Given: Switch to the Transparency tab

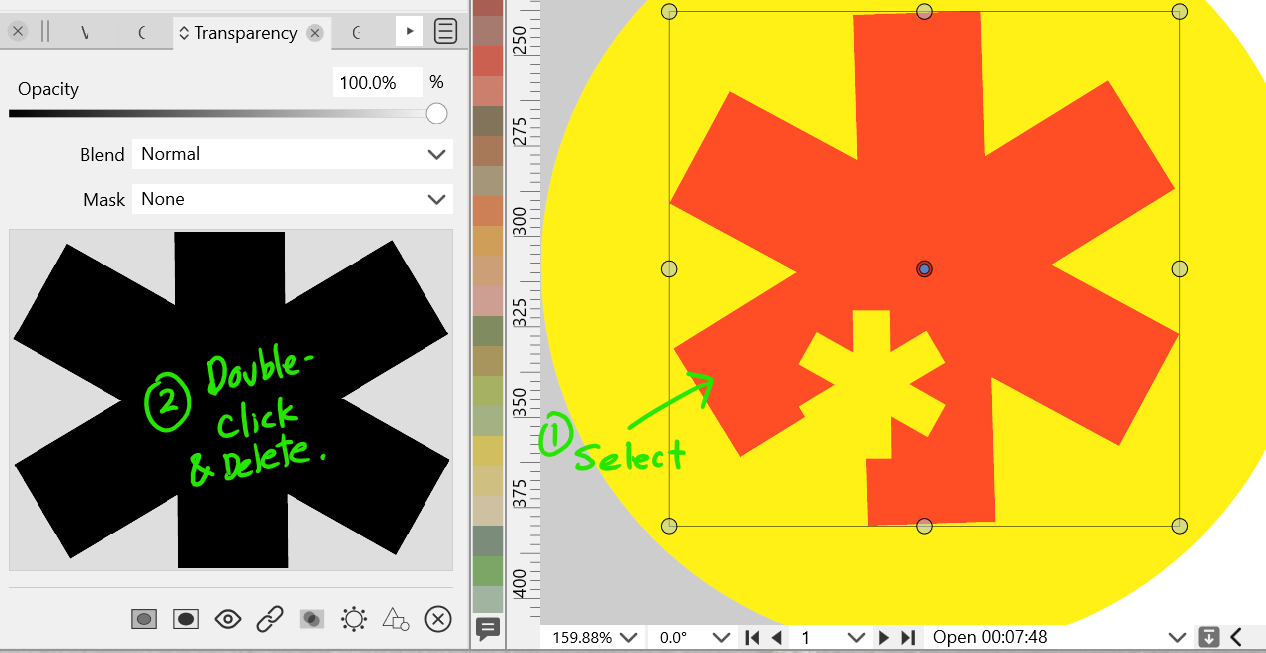Looking at the screenshot, I should click(x=245, y=33).
